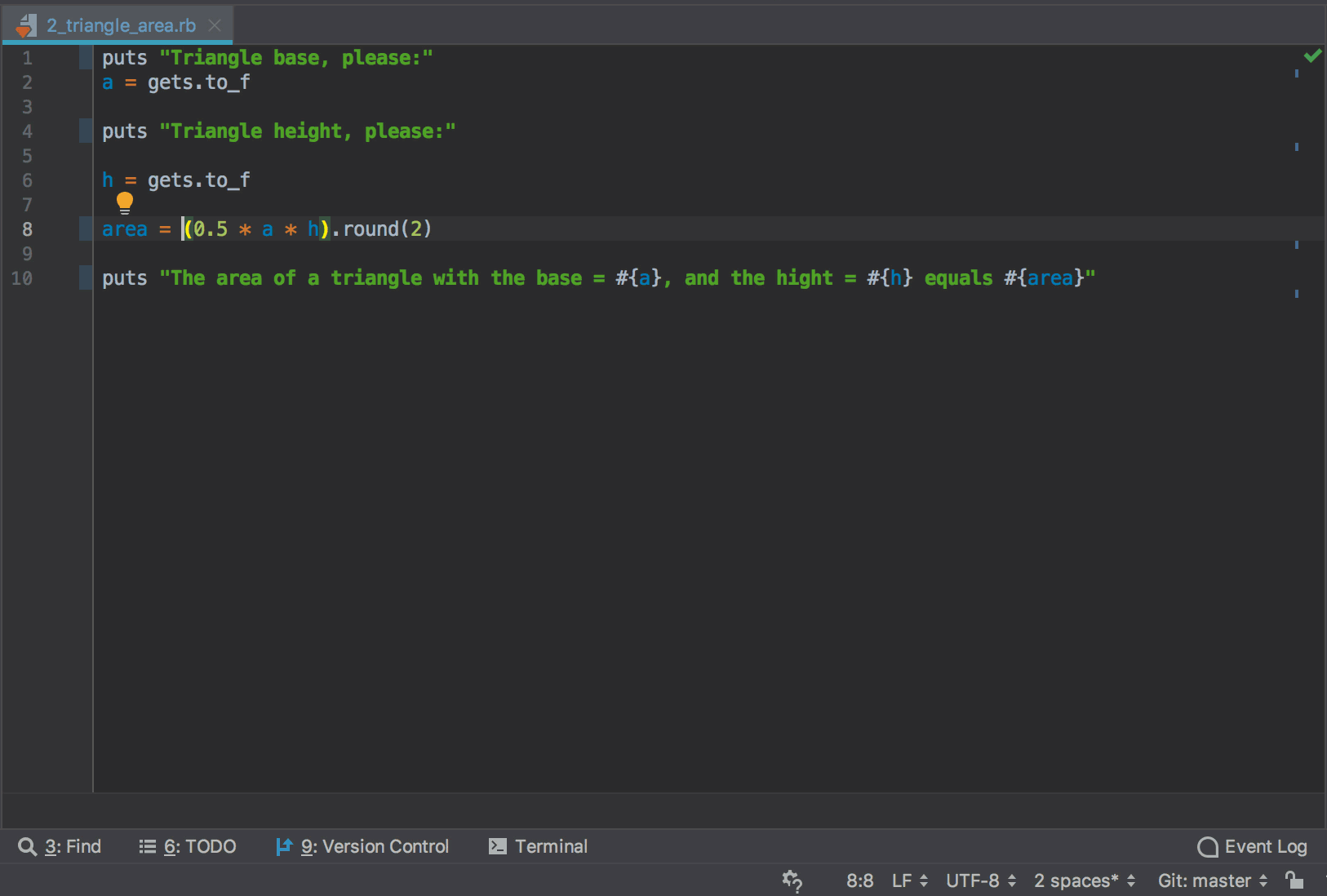The width and height of the screenshot is (1327, 896).
Task: Click the 8:8 cursor position indicator
Action: pos(859,880)
